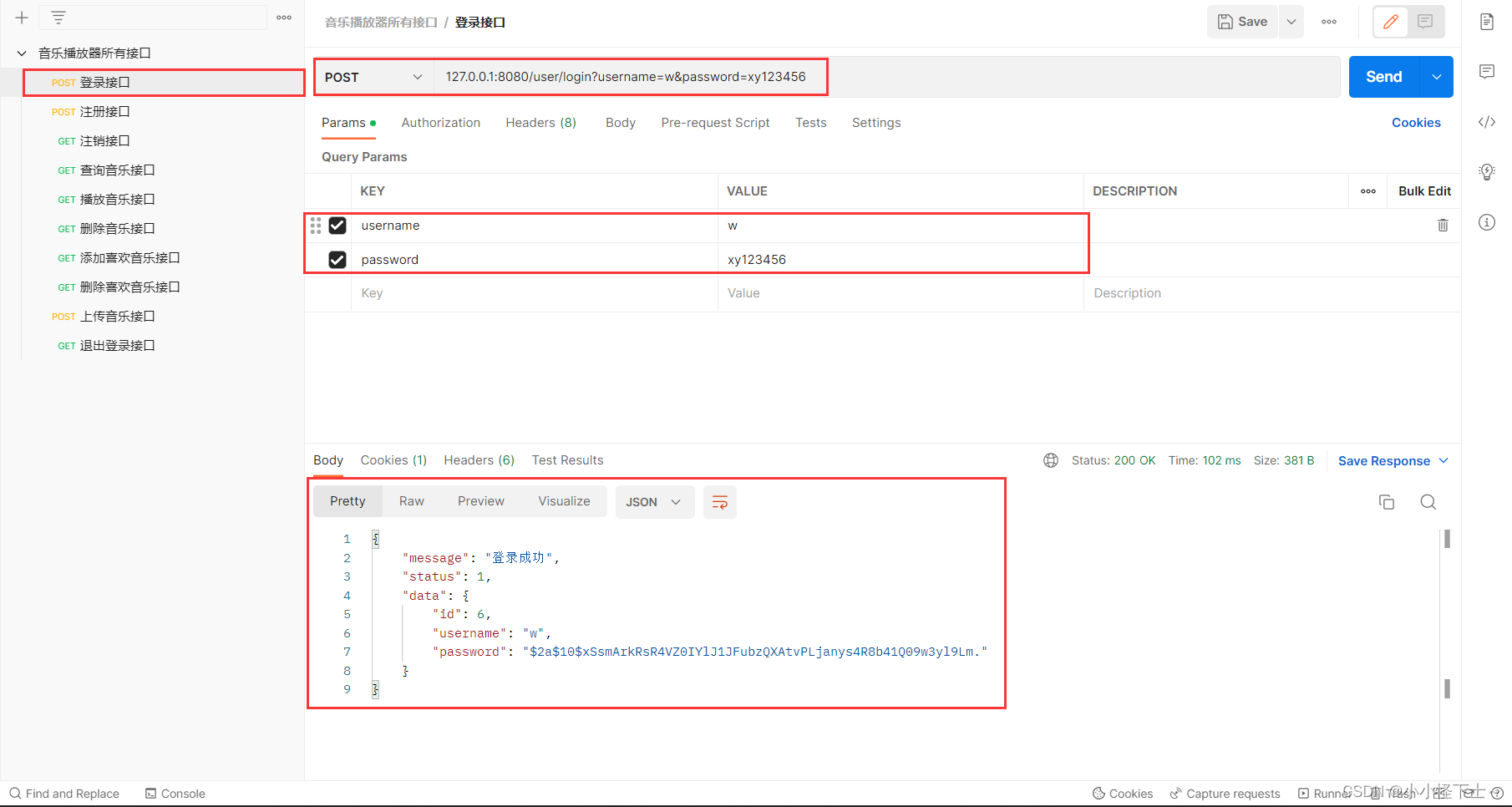Open query params column options ellipsis
This screenshot has width=1512, height=807.
(x=1368, y=191)
